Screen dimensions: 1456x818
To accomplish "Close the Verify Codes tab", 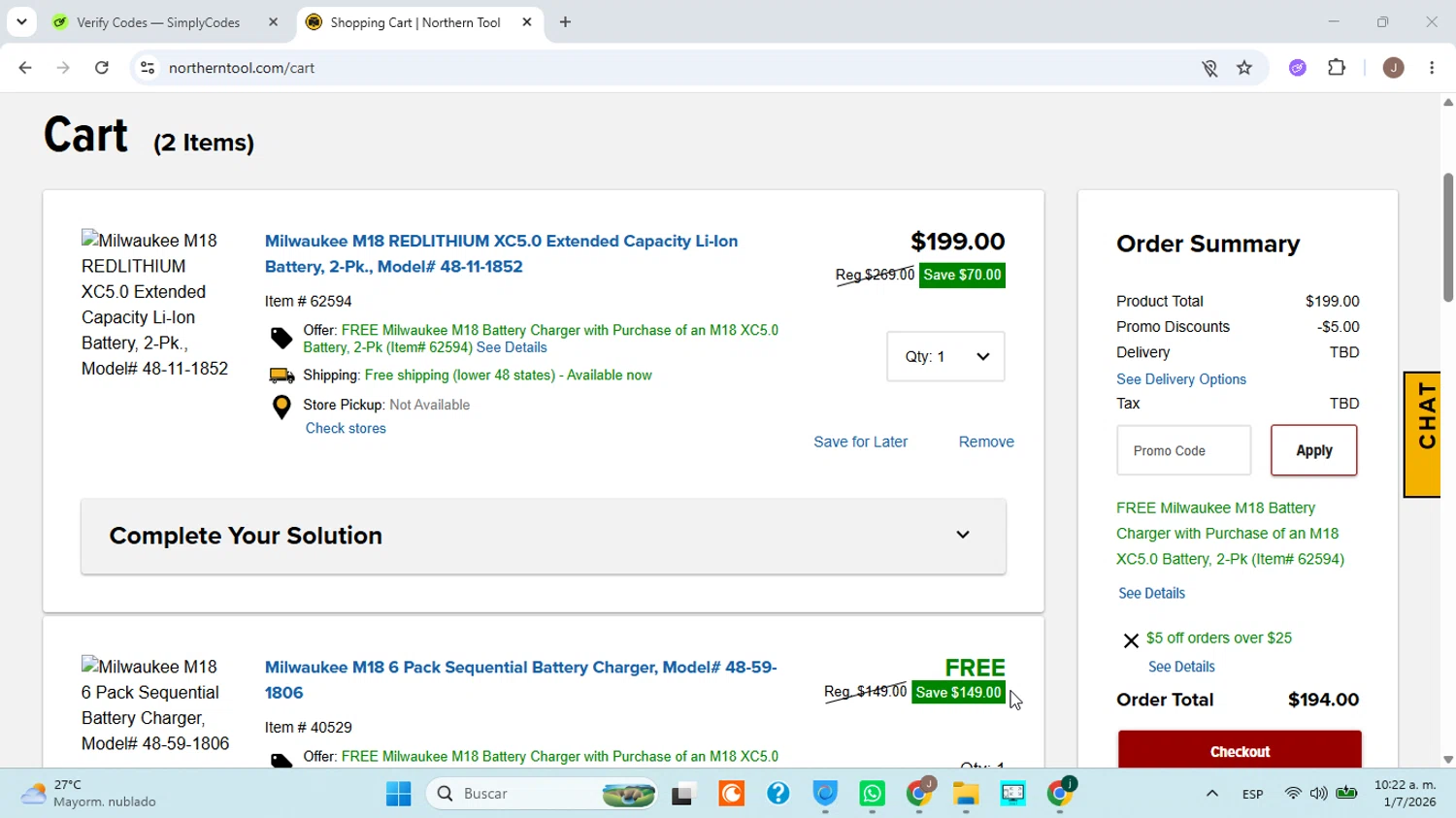I will click(x=273, y=22).
